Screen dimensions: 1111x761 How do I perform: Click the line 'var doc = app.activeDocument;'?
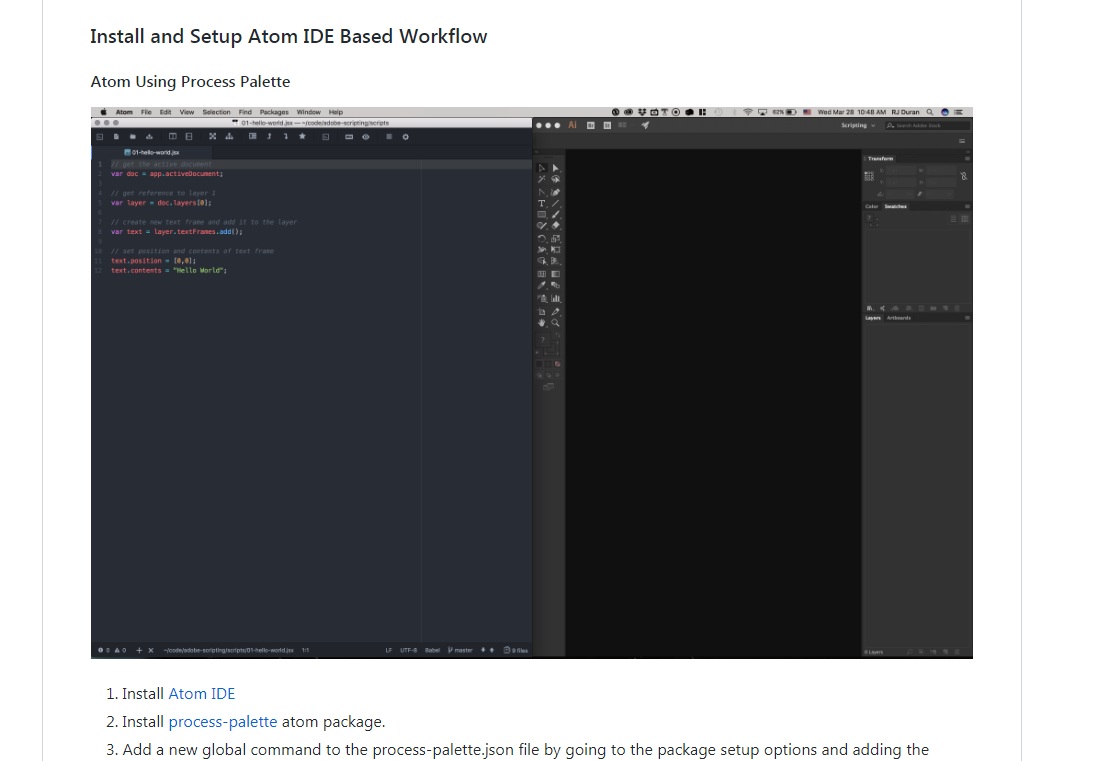167,174
